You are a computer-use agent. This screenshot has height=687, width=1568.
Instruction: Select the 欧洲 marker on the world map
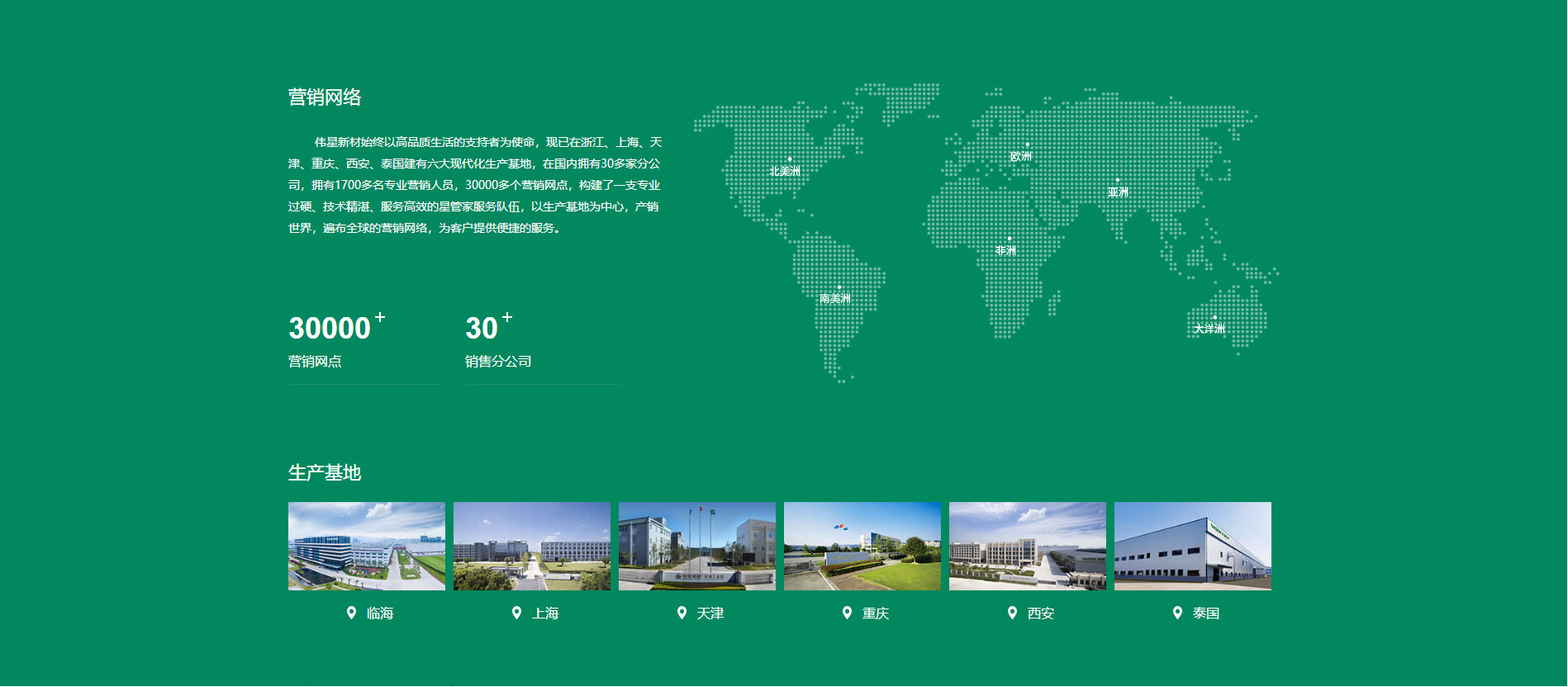point(1027,145)
